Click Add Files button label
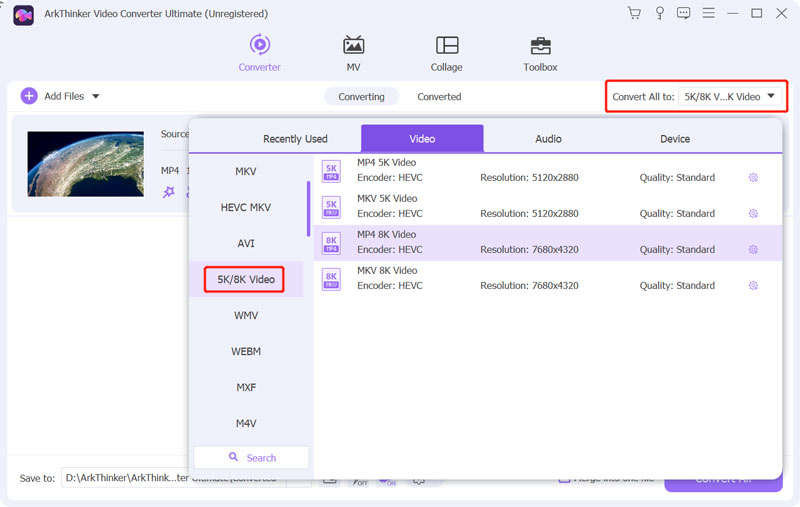This screenshot has height=507, width=800. [64, 96]
